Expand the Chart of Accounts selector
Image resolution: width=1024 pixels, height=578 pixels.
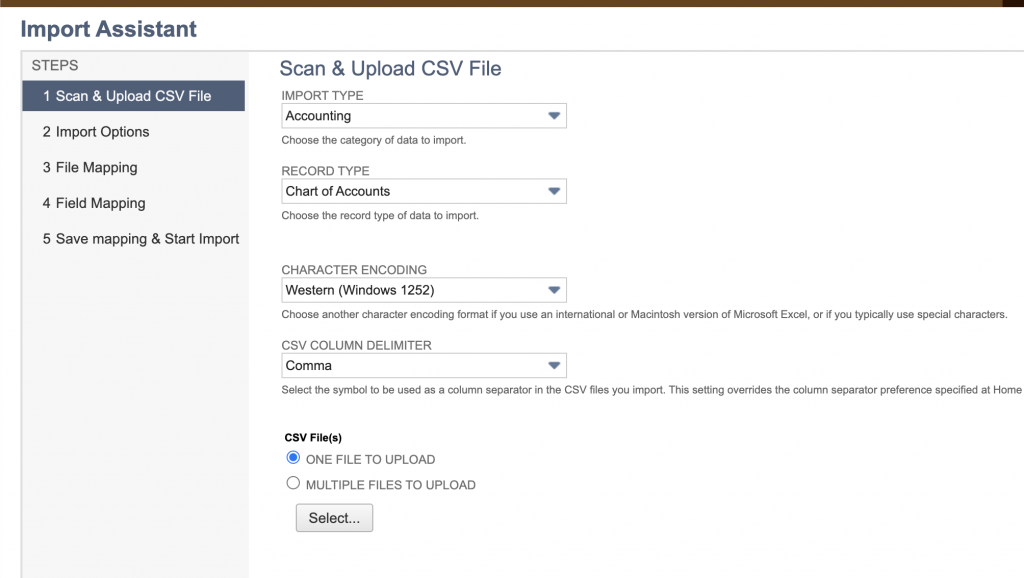(x=410, y=191)
